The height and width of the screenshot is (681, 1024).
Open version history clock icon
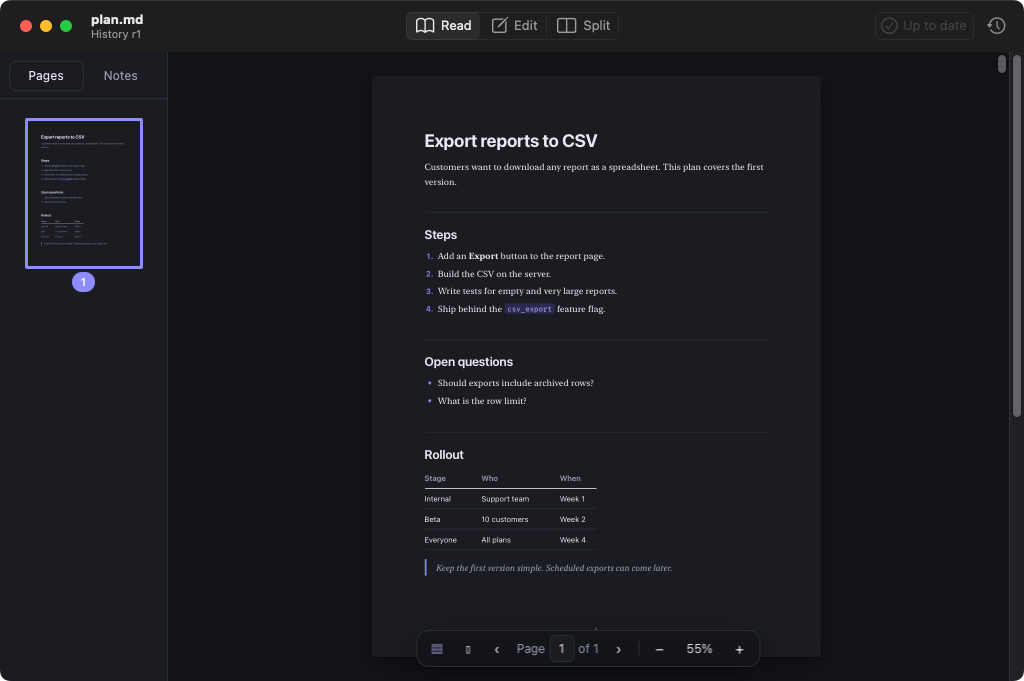[x=996, y=25]
